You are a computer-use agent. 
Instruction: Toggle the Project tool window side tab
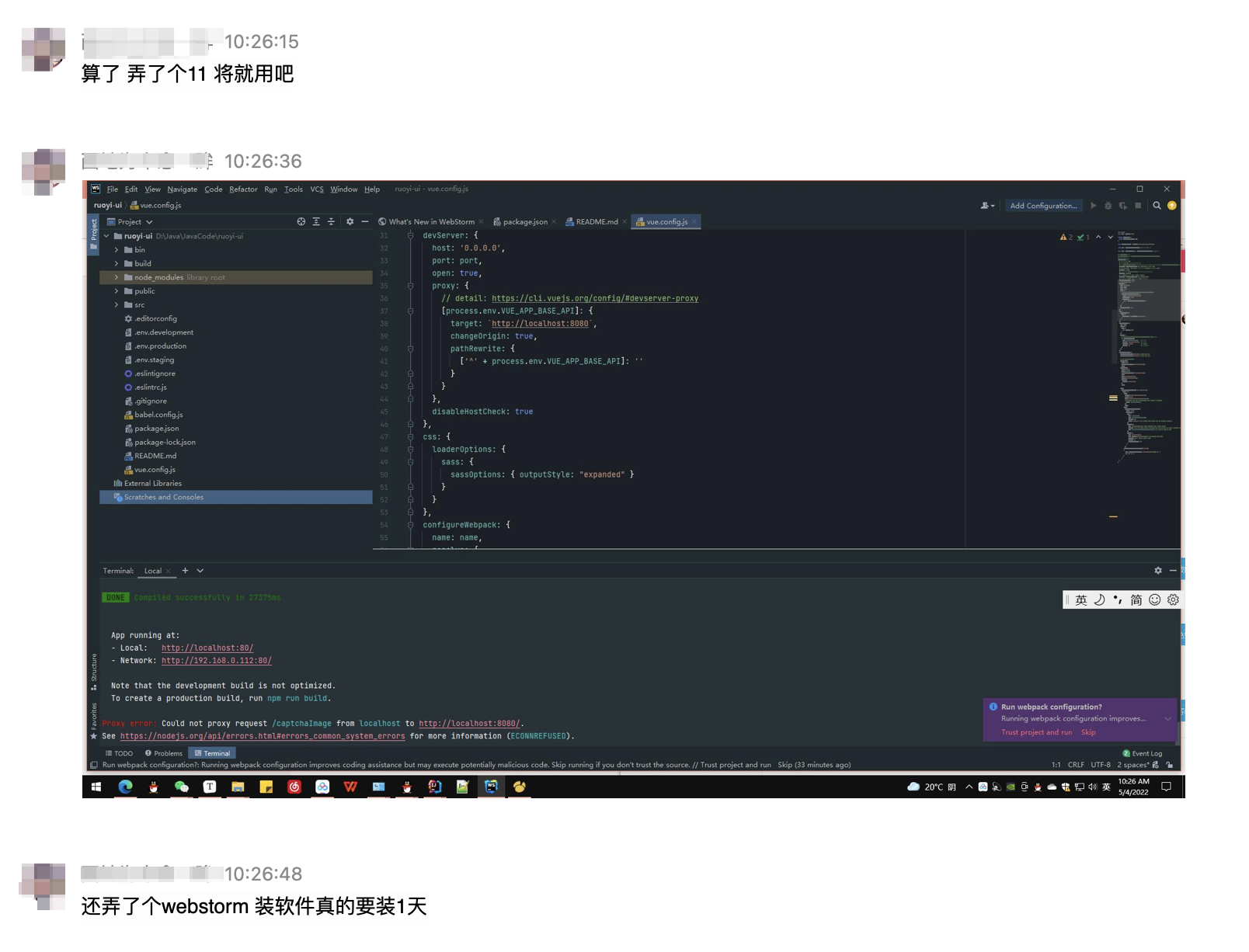[x=94, y=231]
